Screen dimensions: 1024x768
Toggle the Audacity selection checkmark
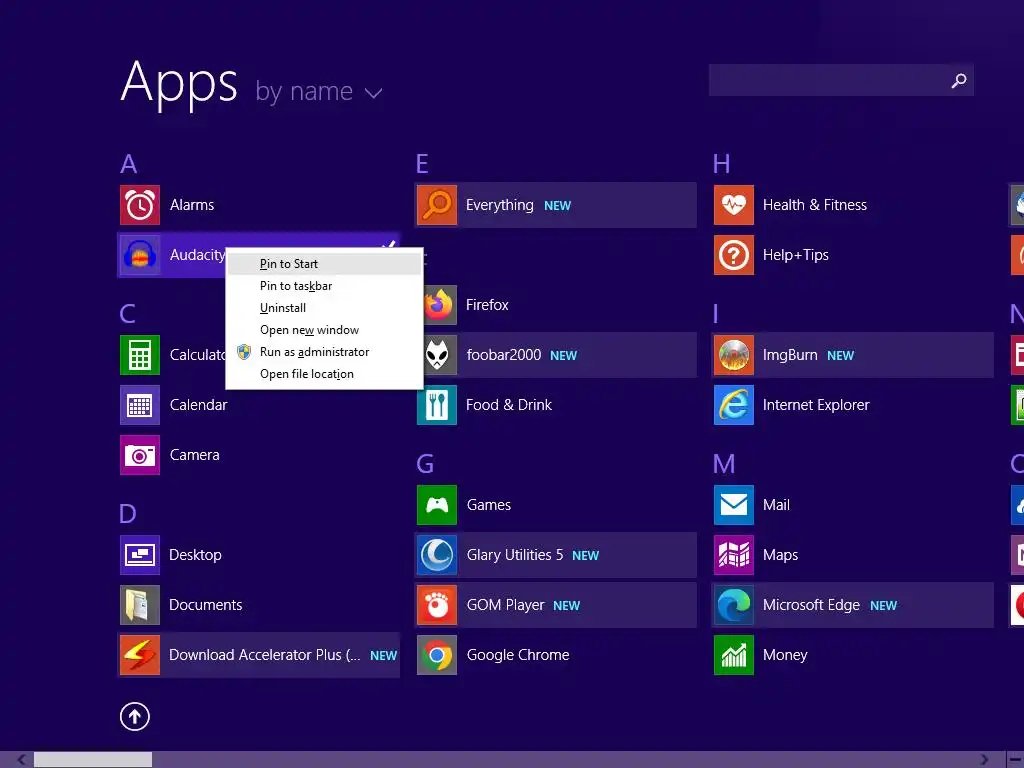point(389,245)
